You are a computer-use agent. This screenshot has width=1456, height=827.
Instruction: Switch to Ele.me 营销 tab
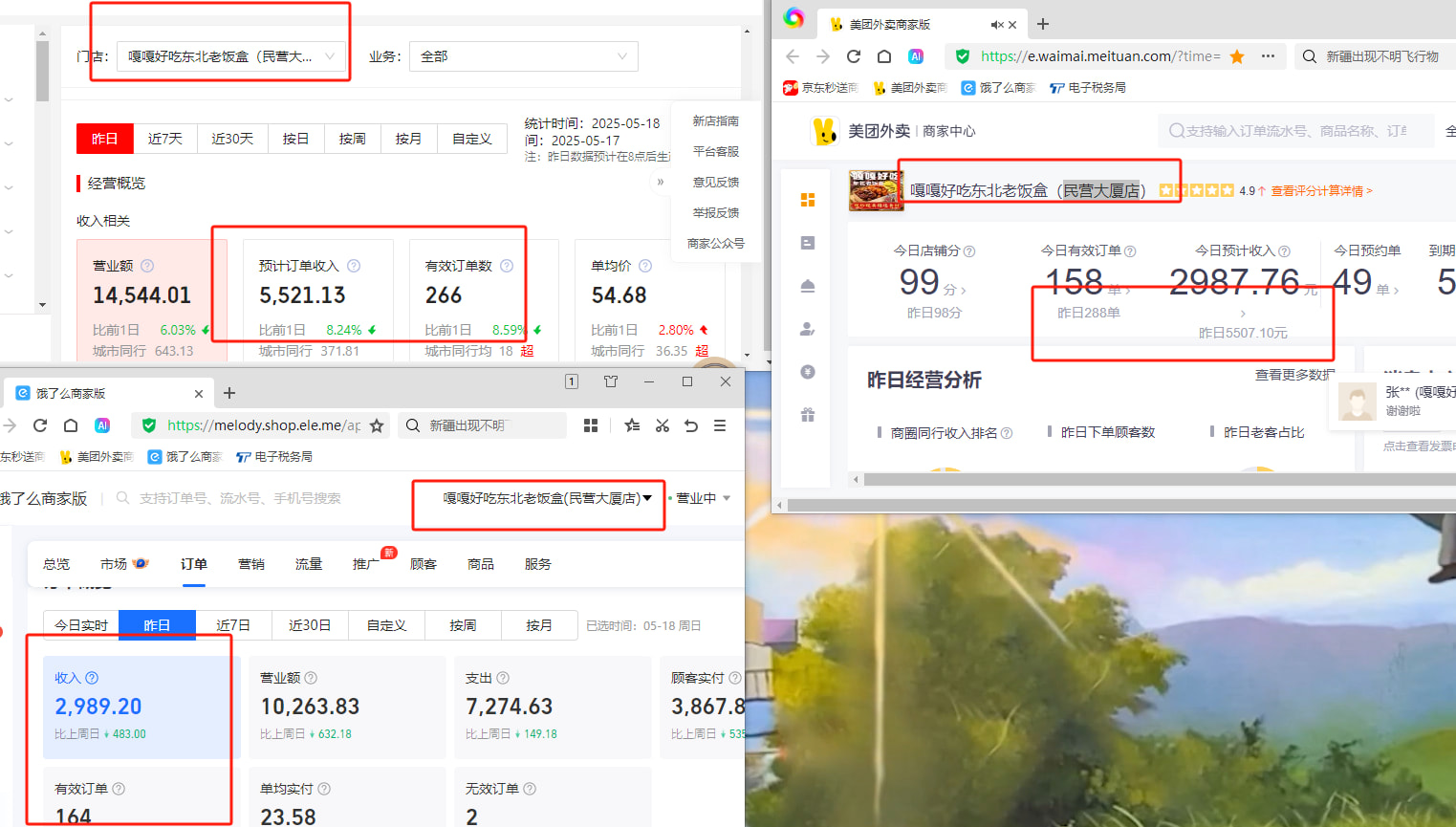tap(251, 564)
